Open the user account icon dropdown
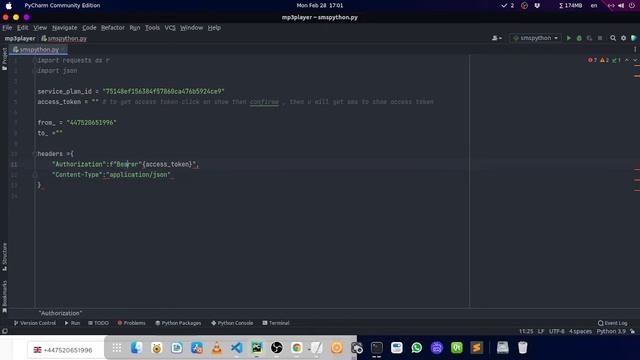This screenshot has width=640, height=360. point(497,38)
